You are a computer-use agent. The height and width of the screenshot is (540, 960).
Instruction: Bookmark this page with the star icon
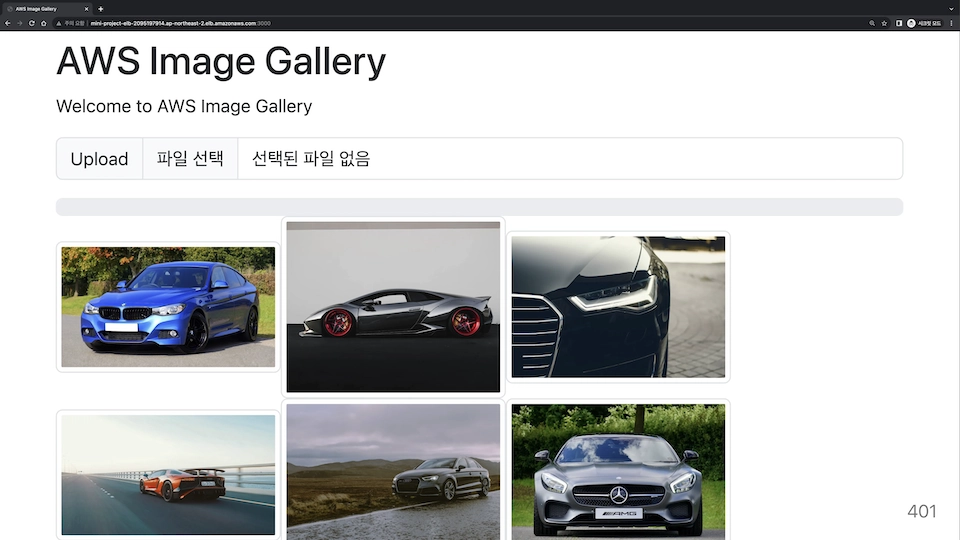click(884, 22)
